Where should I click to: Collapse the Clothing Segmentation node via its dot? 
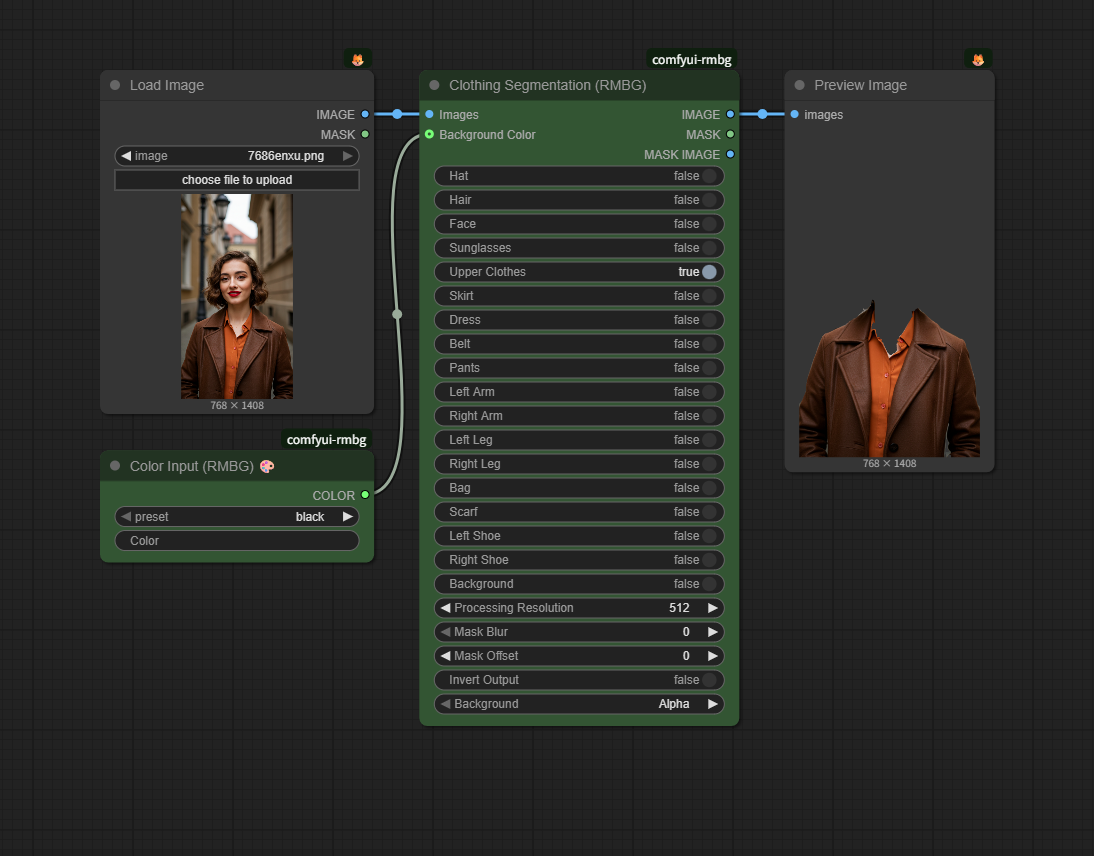[x=434, y=86]
